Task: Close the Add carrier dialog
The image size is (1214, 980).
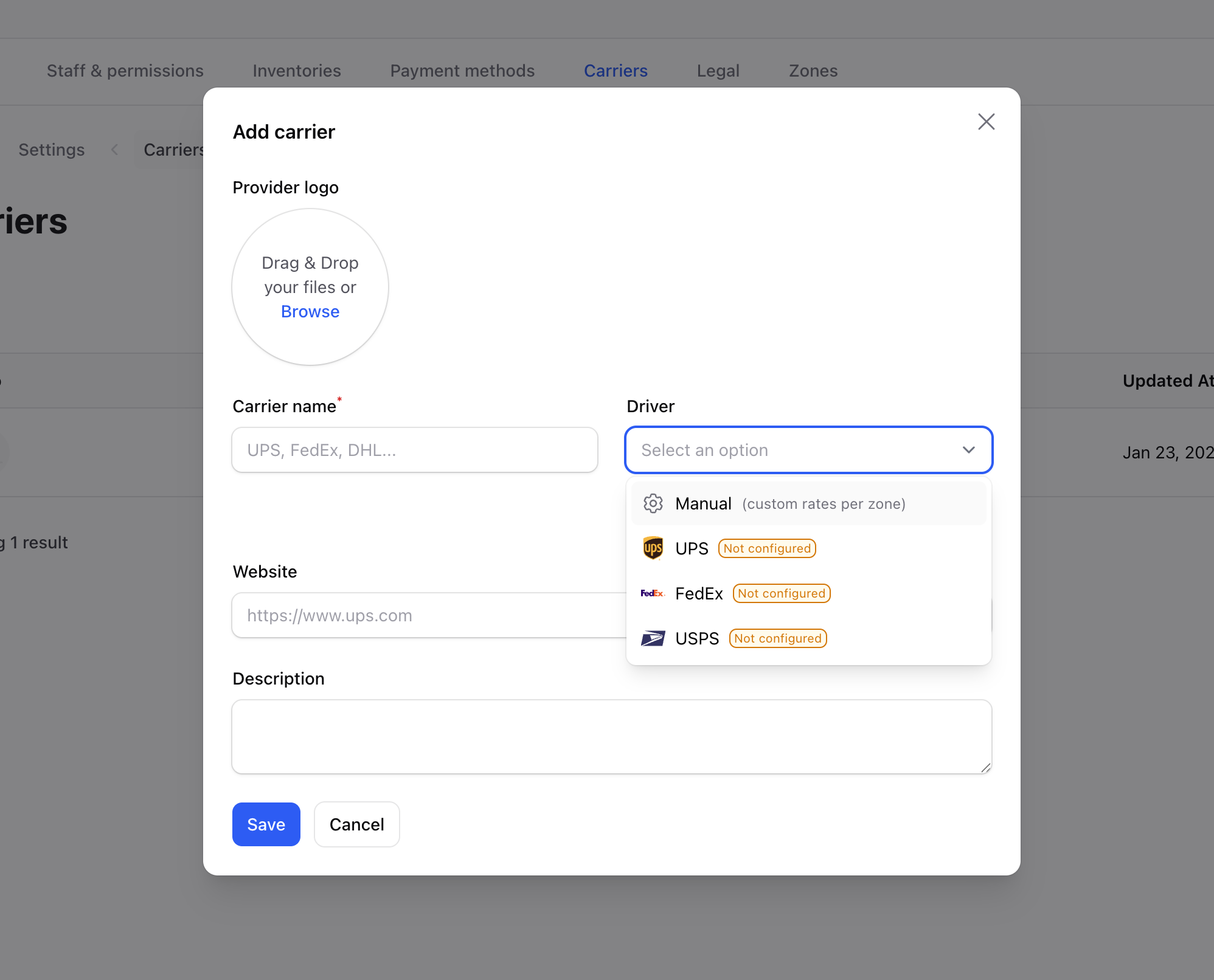Action: click(x=986, y=122)
